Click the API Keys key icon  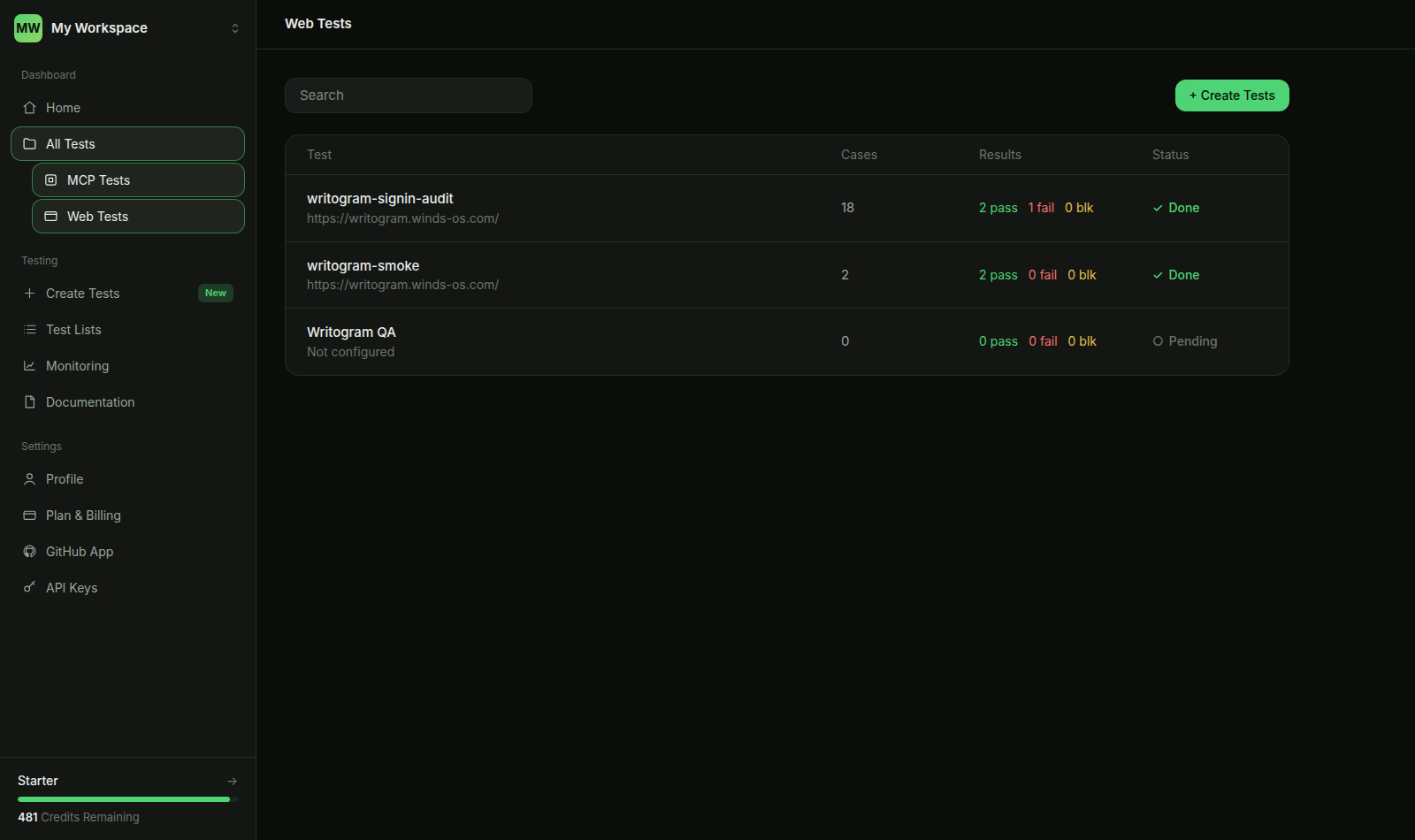coord(29,588)
